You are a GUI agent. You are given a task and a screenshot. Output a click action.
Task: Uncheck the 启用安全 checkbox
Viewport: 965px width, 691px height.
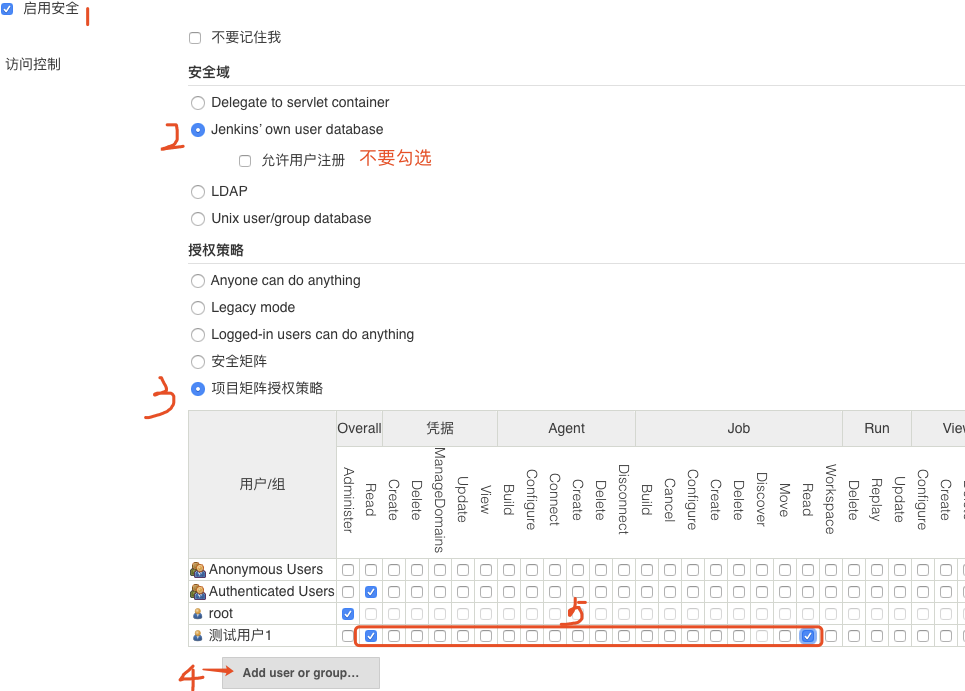[7, 9]
